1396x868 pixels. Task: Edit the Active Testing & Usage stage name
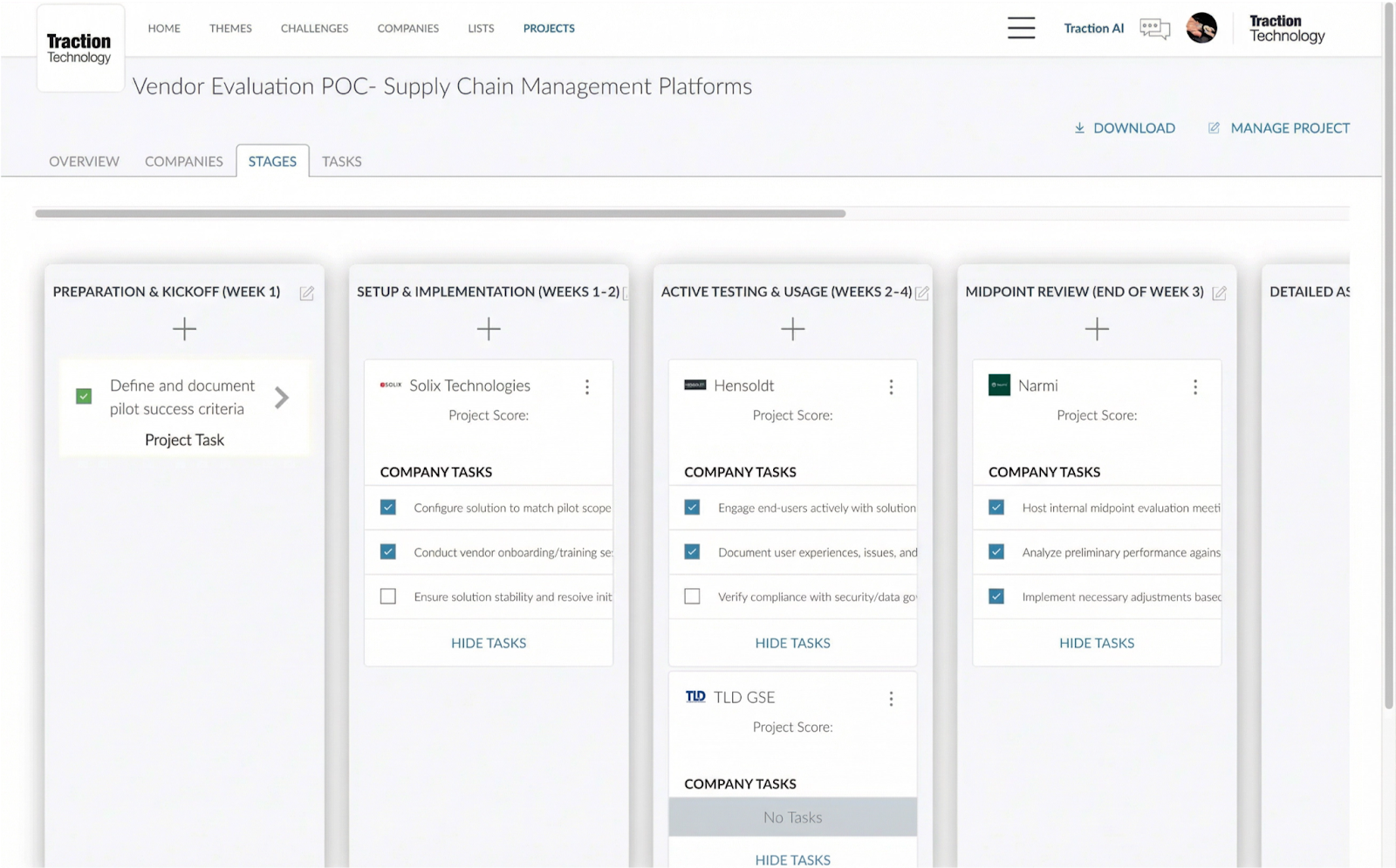pyautogui.click(x=922, y=293)
